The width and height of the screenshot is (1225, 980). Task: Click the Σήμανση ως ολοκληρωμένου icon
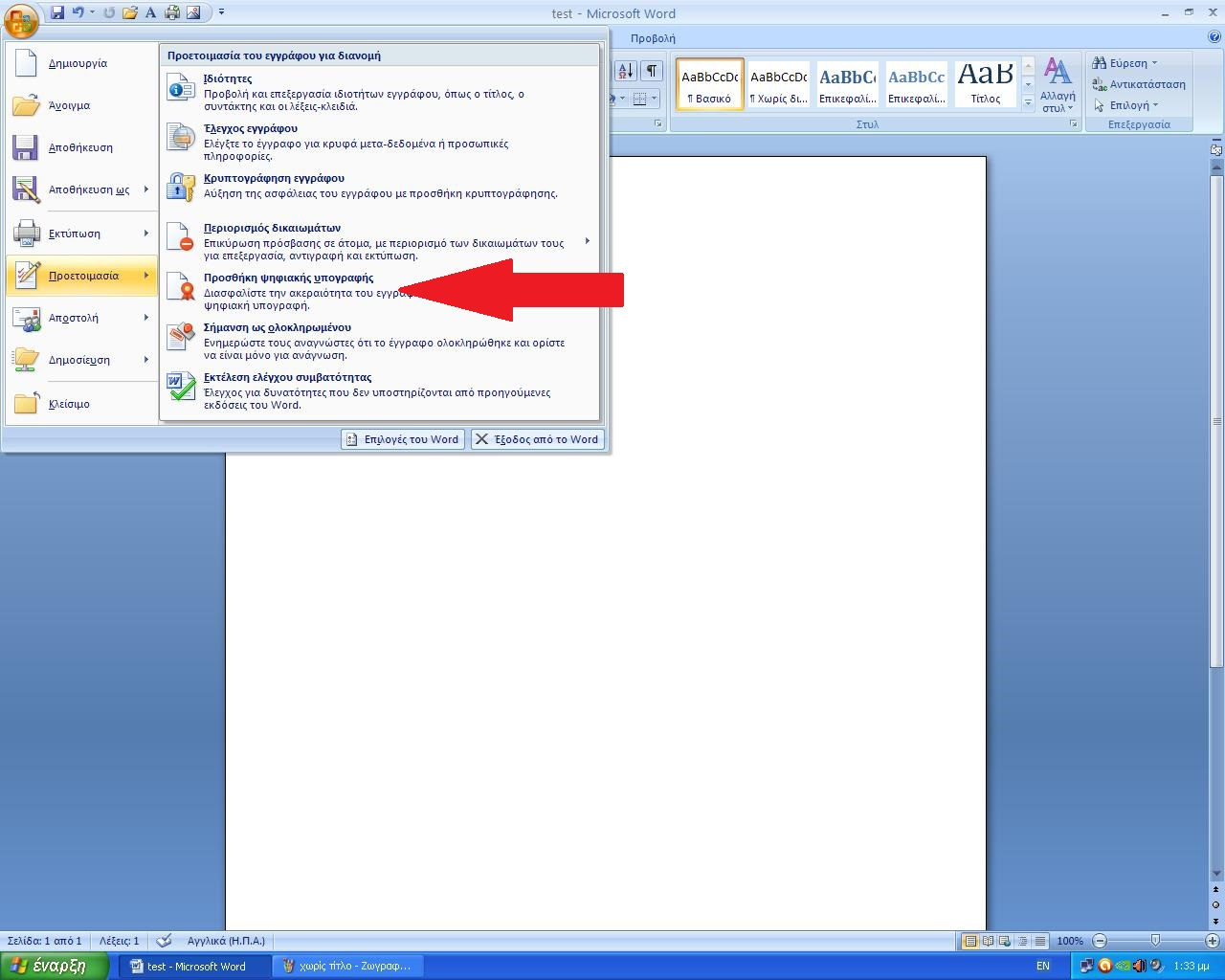tap(181, 337)
